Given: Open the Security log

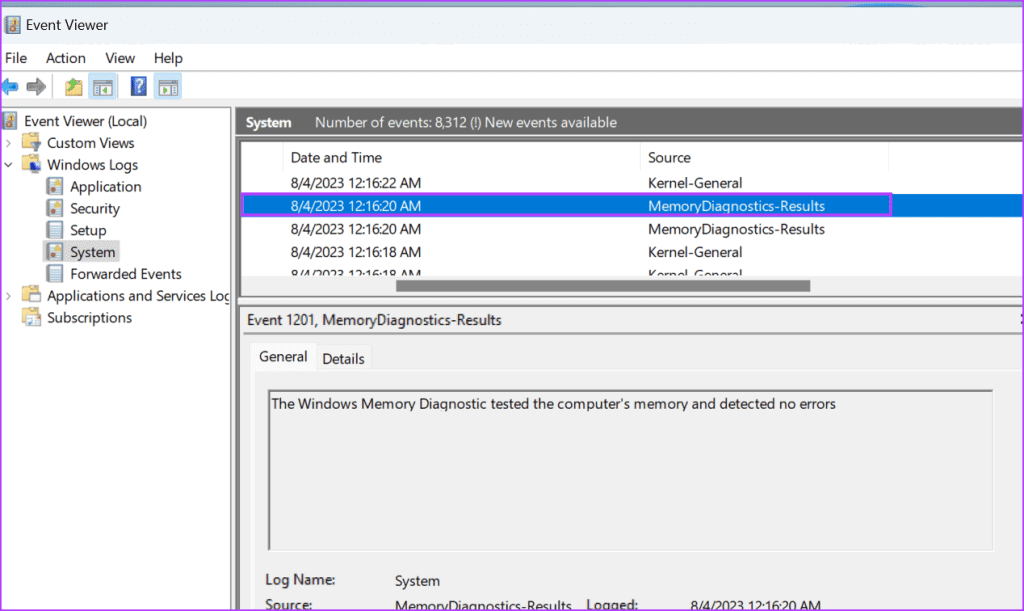Looking at the screenshot, I should (x=95, y=208).
